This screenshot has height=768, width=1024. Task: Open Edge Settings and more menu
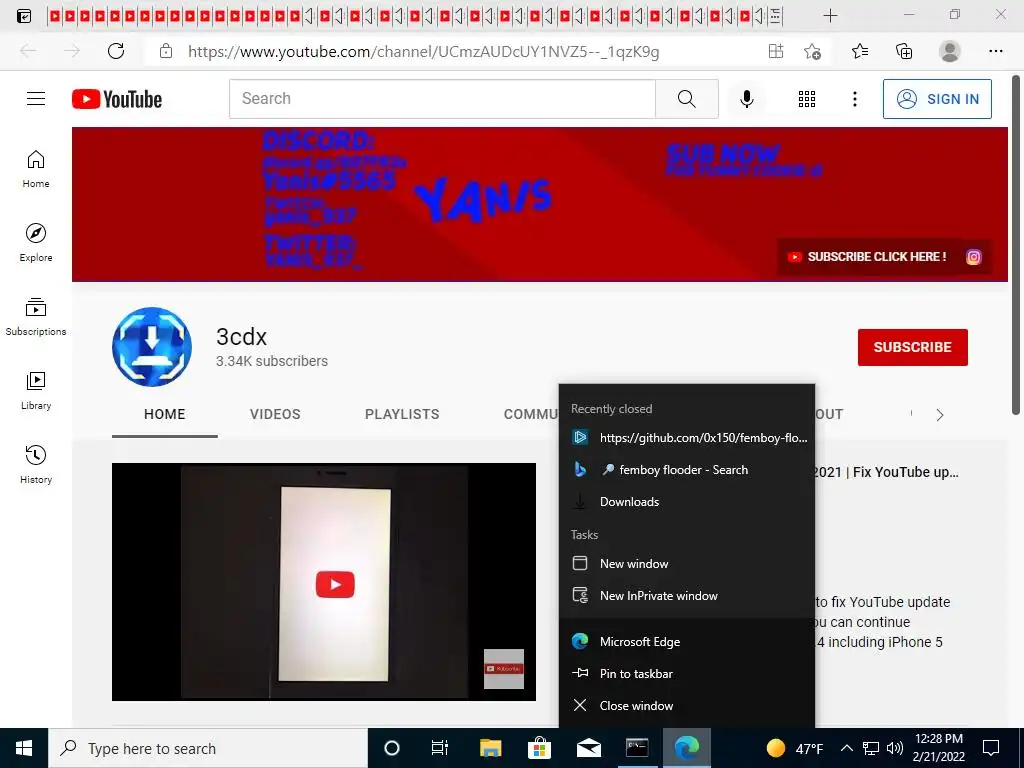[995, 51]
